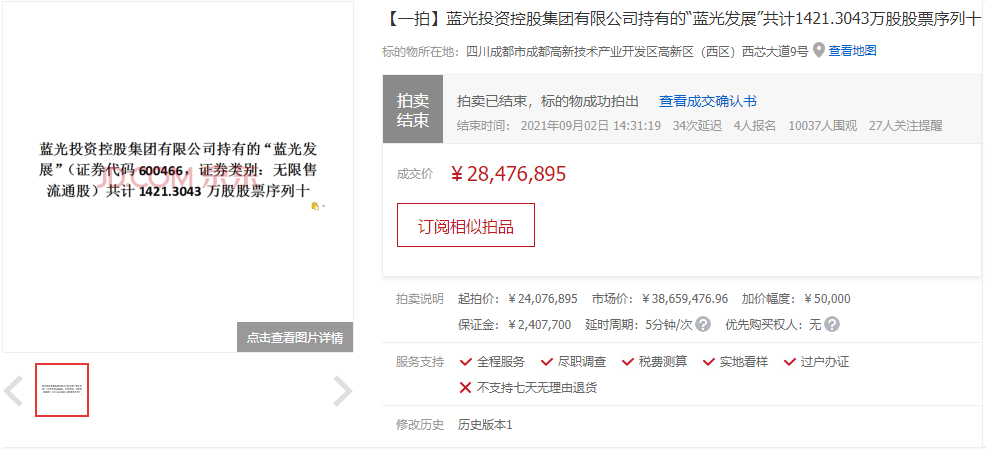986x449 pixels.
Task: Click the main auction item image
Action: [178, 177]
